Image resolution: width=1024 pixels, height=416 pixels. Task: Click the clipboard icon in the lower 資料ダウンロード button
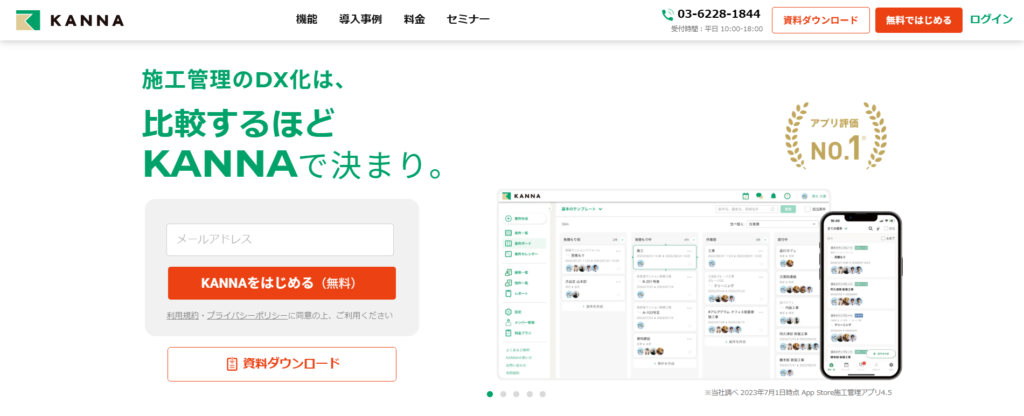click(x=232, y=364)
